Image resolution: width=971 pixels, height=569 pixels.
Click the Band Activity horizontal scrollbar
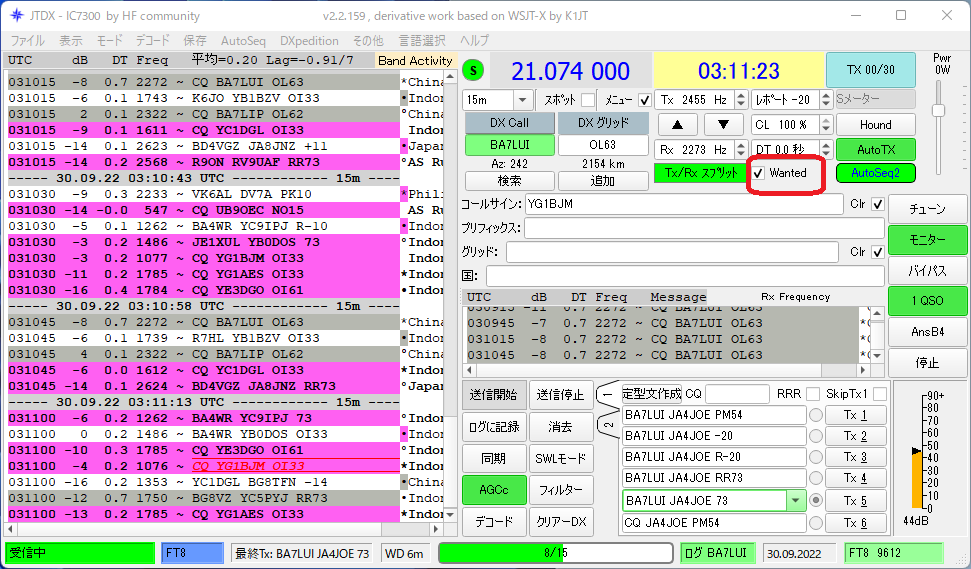pos(224,529)
